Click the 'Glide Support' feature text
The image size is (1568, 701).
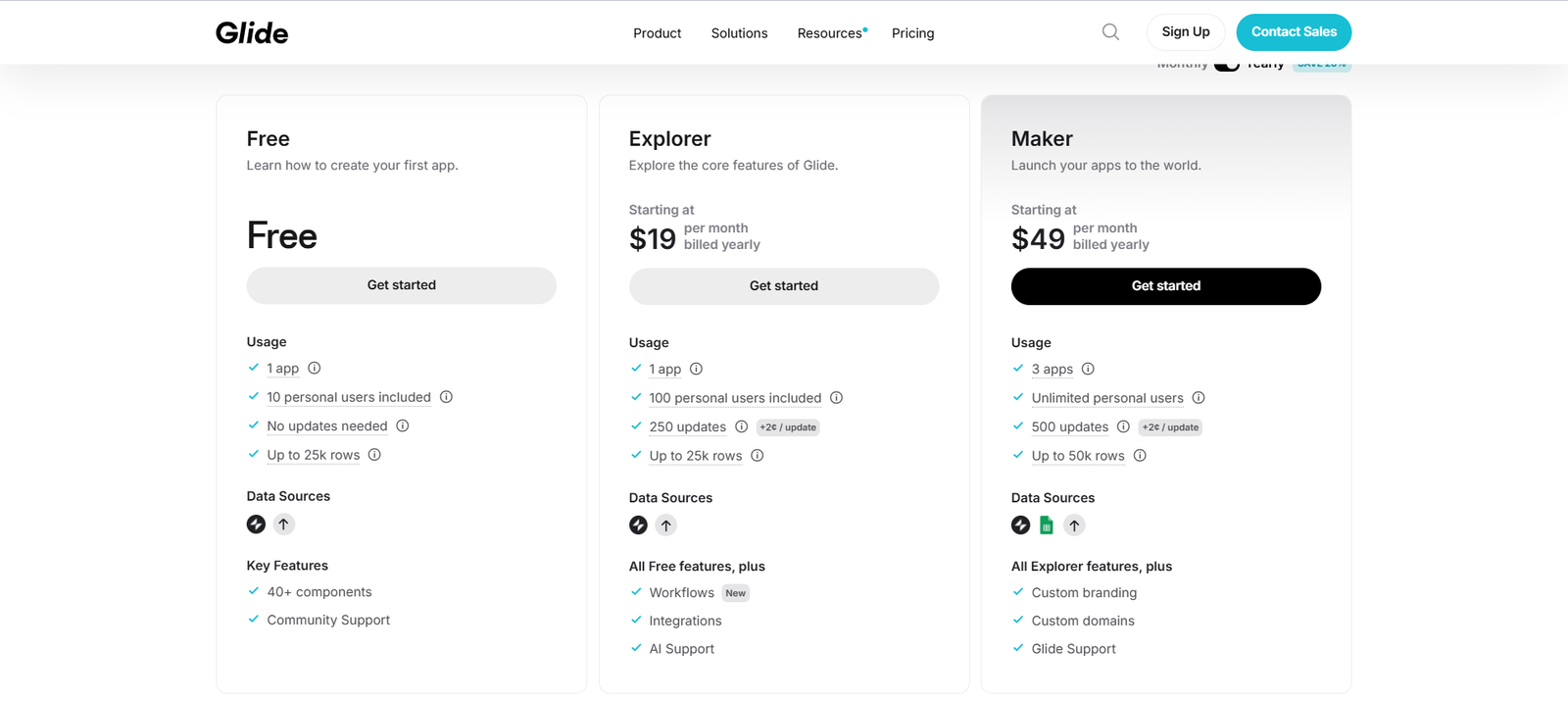point(1073,649)
